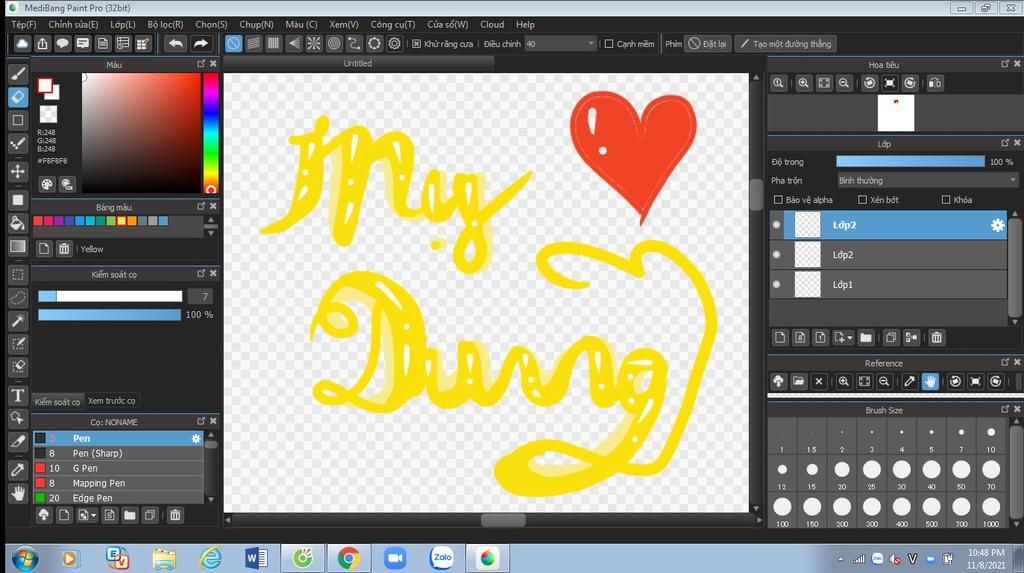The width and height of the screenshot is (1024, 573).
Task: Enable the Cạnh mềm checkbox
Action: 609,44
